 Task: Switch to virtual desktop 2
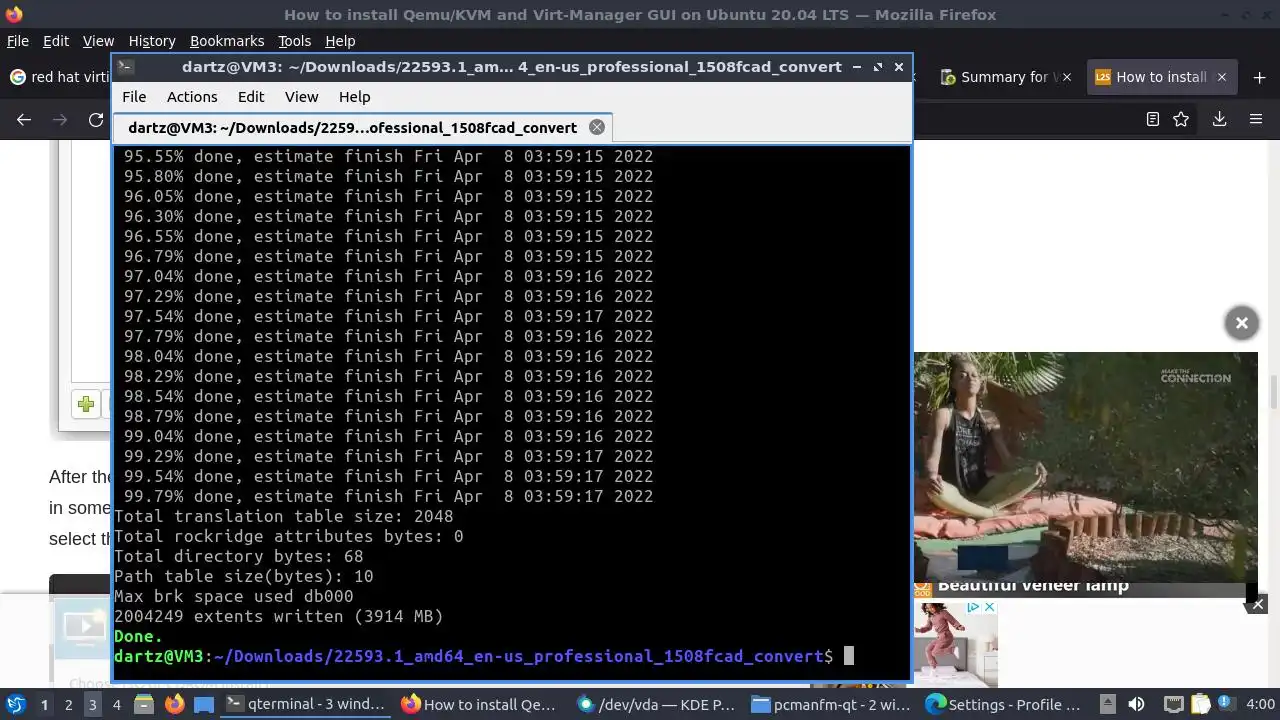(x=68, y=705)
